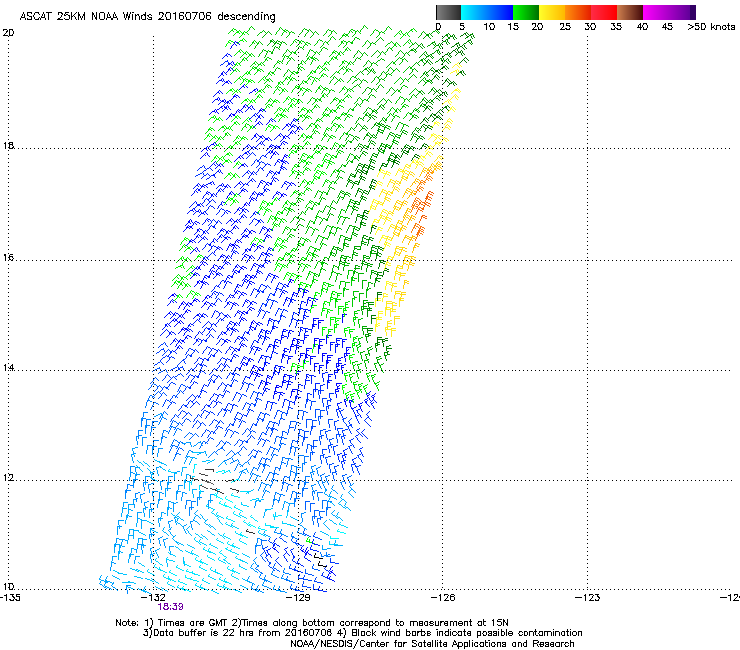This screenshot has width=740, height=650.
Task: Click the '25' legend tick label
Action: pos(565,27)
